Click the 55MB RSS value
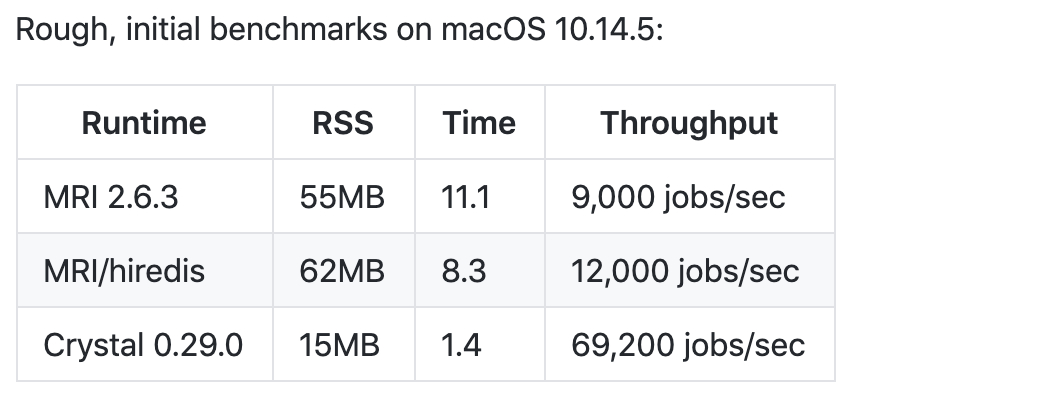The image size is (1052, 416). pos(342,197)
